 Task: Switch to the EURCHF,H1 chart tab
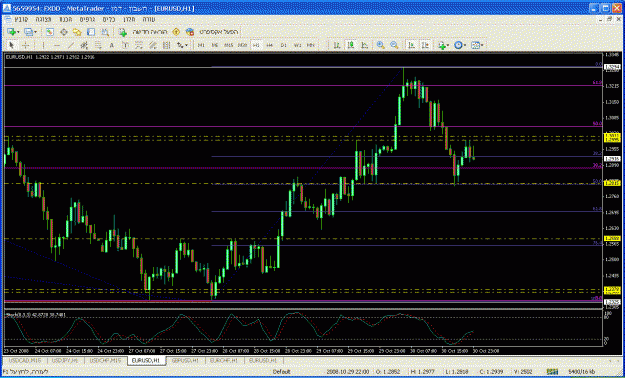tap(223, 360)
